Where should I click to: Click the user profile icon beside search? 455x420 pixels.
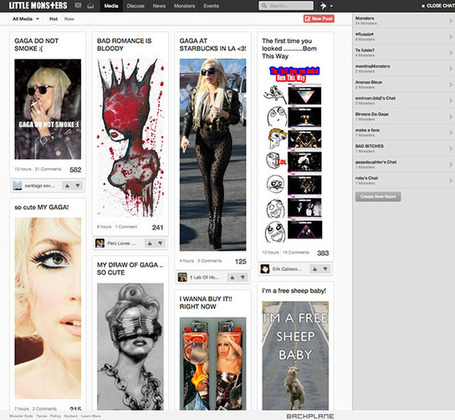323,6
